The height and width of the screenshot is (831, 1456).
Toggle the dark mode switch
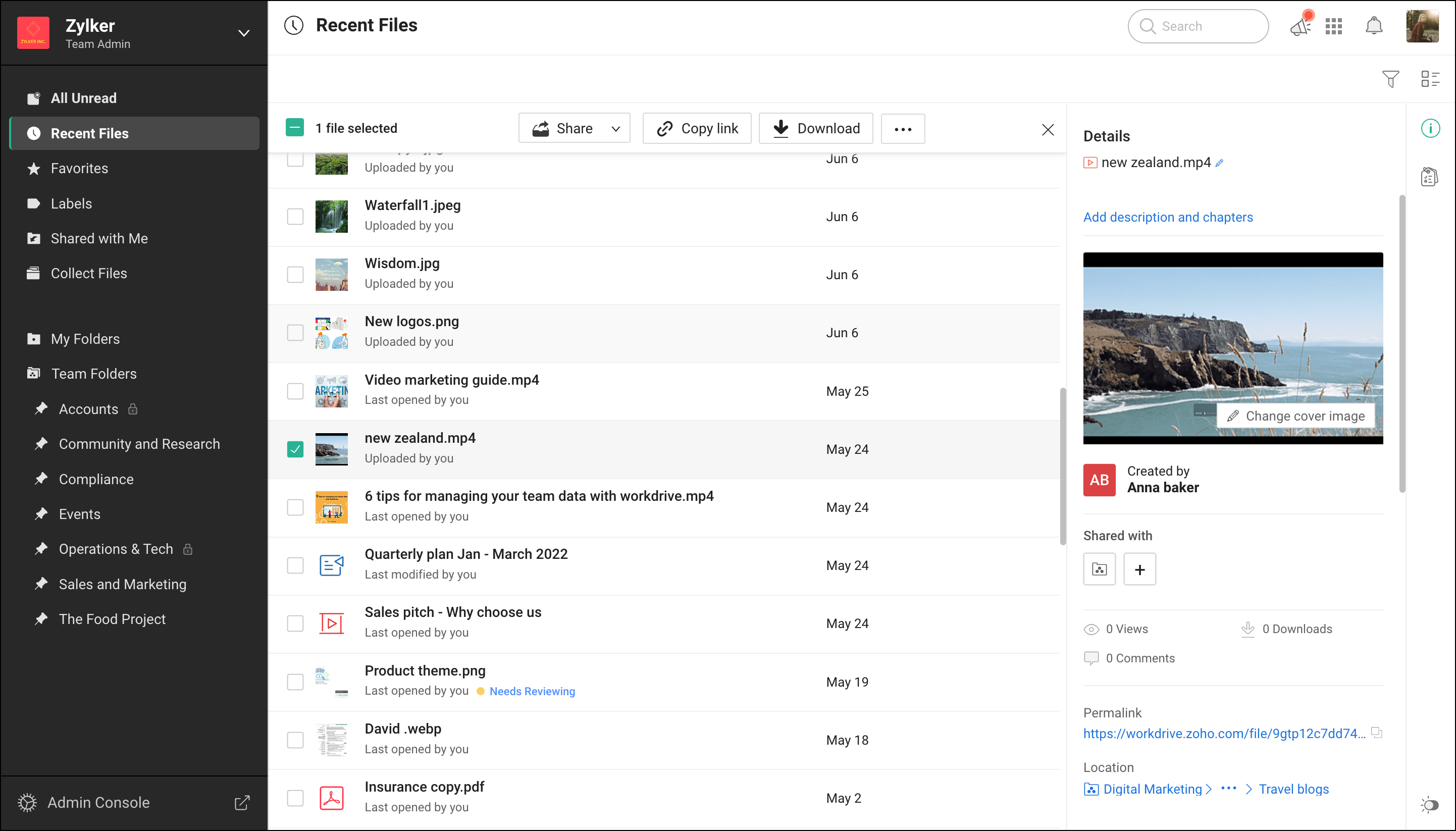(x=1429, y=805)
